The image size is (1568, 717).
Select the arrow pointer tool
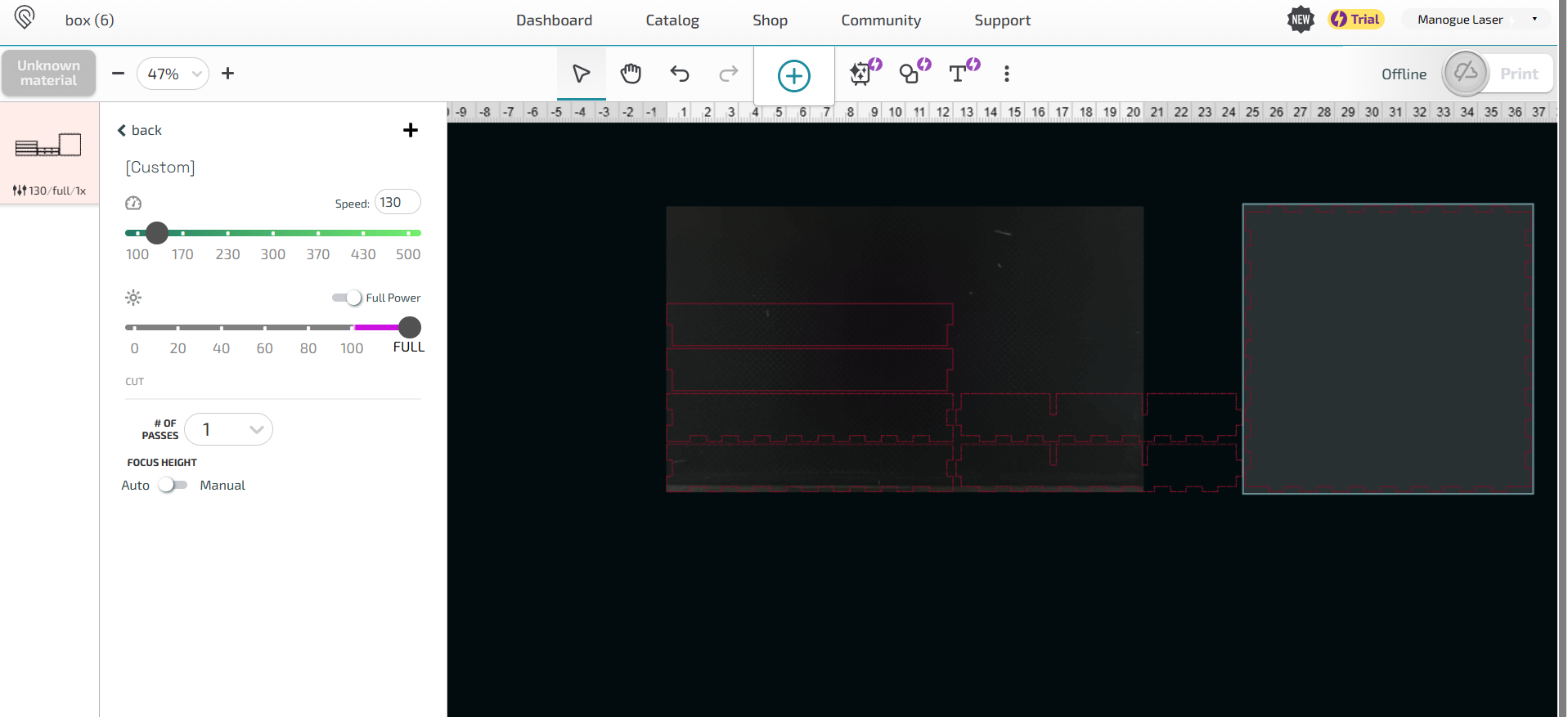click(x=581, y=74)
